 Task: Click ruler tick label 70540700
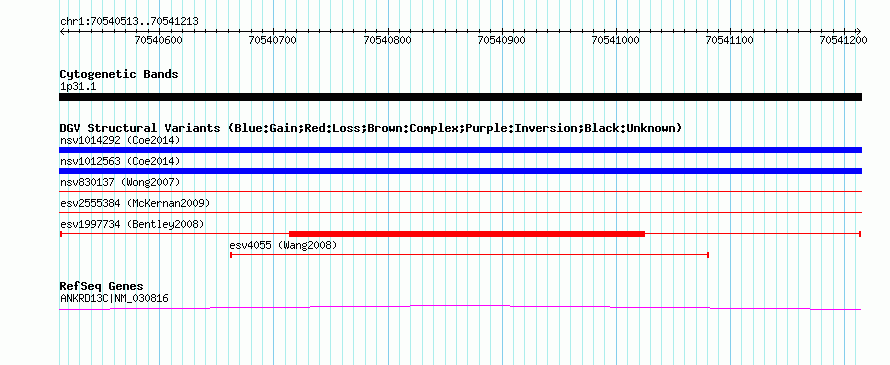pyautogui.click(x=273, y=40)
